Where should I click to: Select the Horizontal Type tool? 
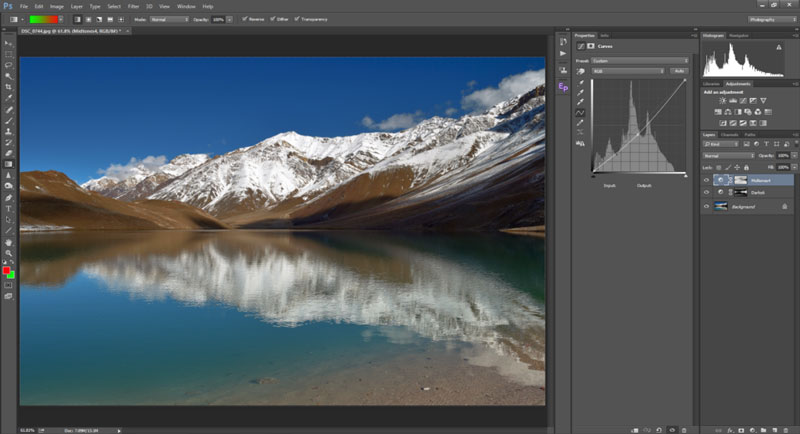coord(9,208)
